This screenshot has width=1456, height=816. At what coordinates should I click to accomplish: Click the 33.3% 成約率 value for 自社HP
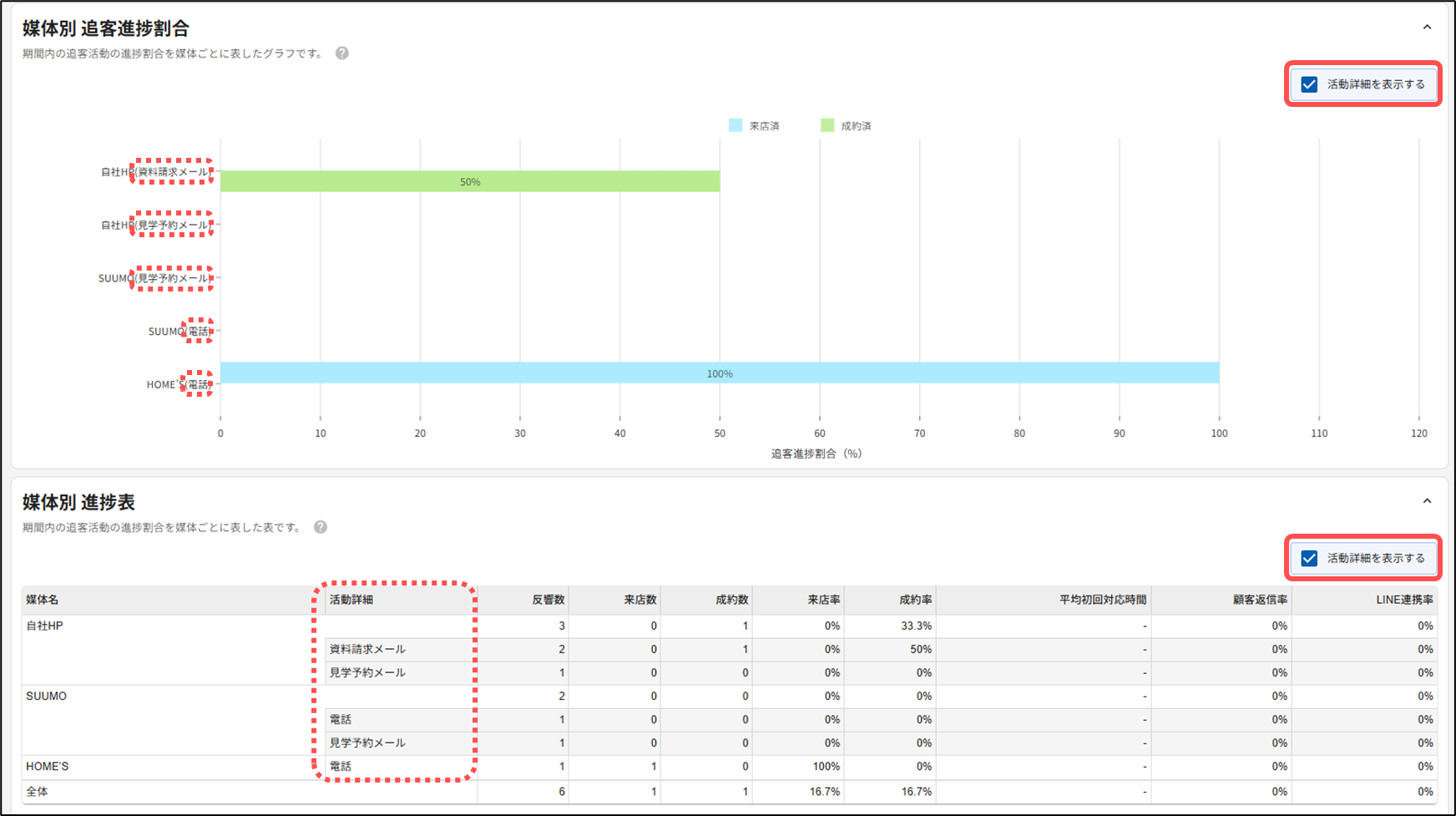click(917, 626)
